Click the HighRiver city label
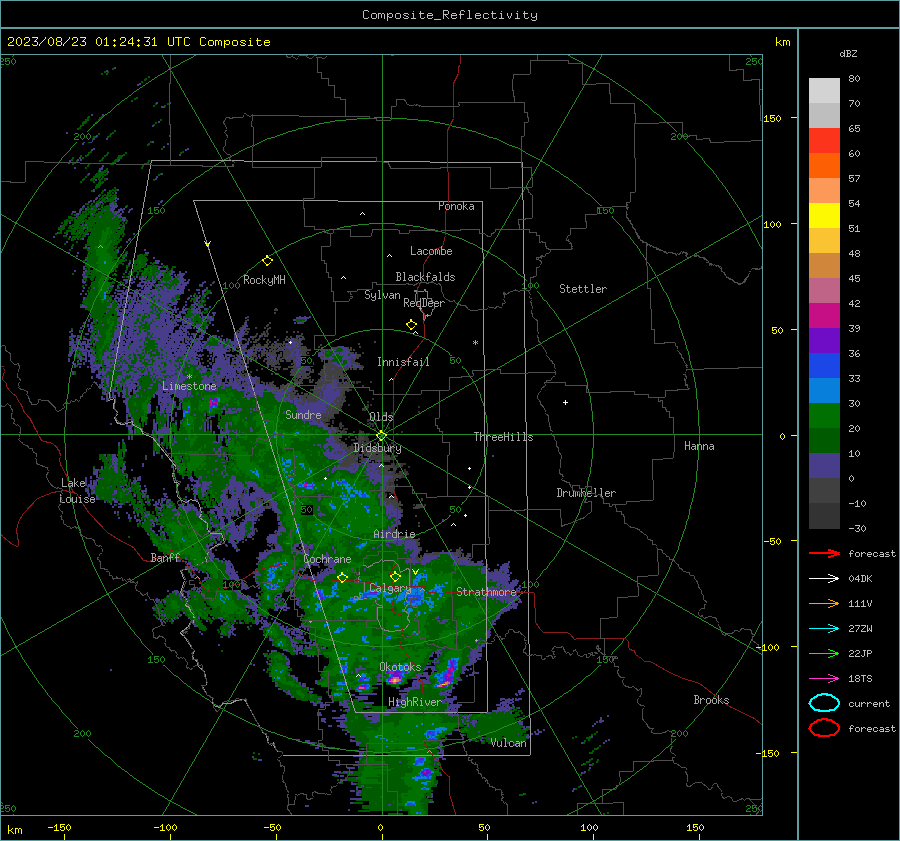This screenshot has width=900, height=841. tap(414, 702)
